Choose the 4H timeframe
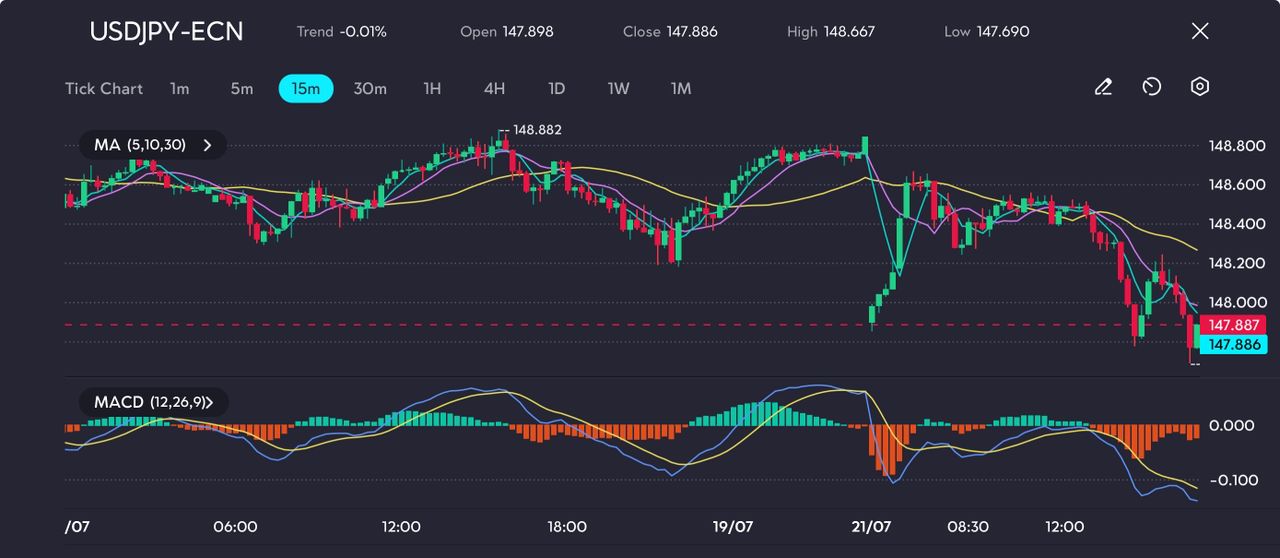 (x=494, y=89)
